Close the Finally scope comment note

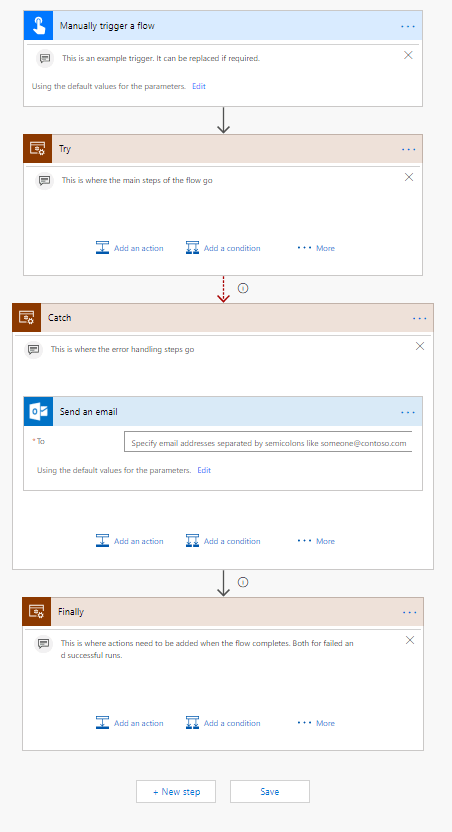(410, 640)
